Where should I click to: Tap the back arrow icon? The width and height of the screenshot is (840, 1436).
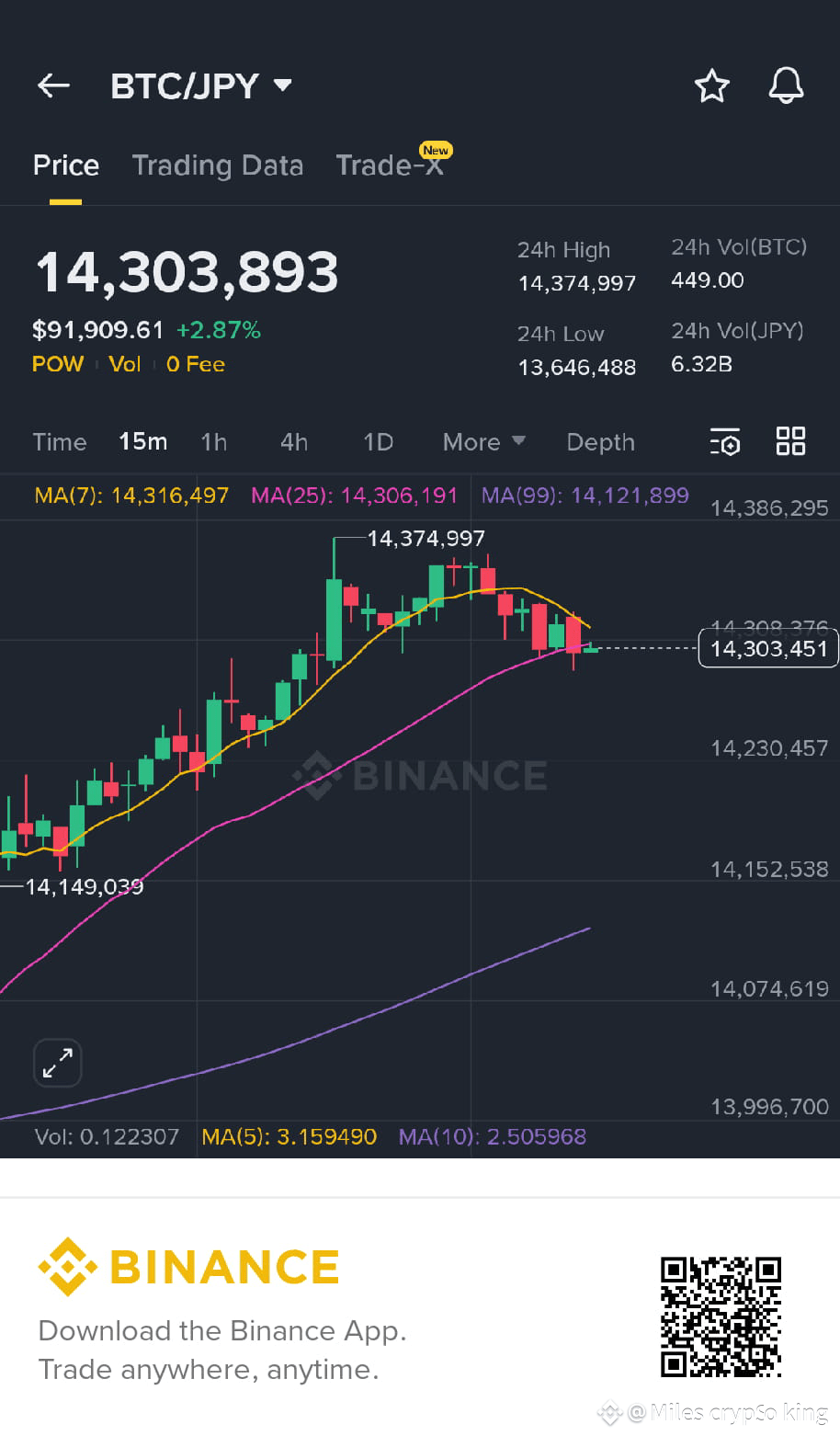coord(53,86)
